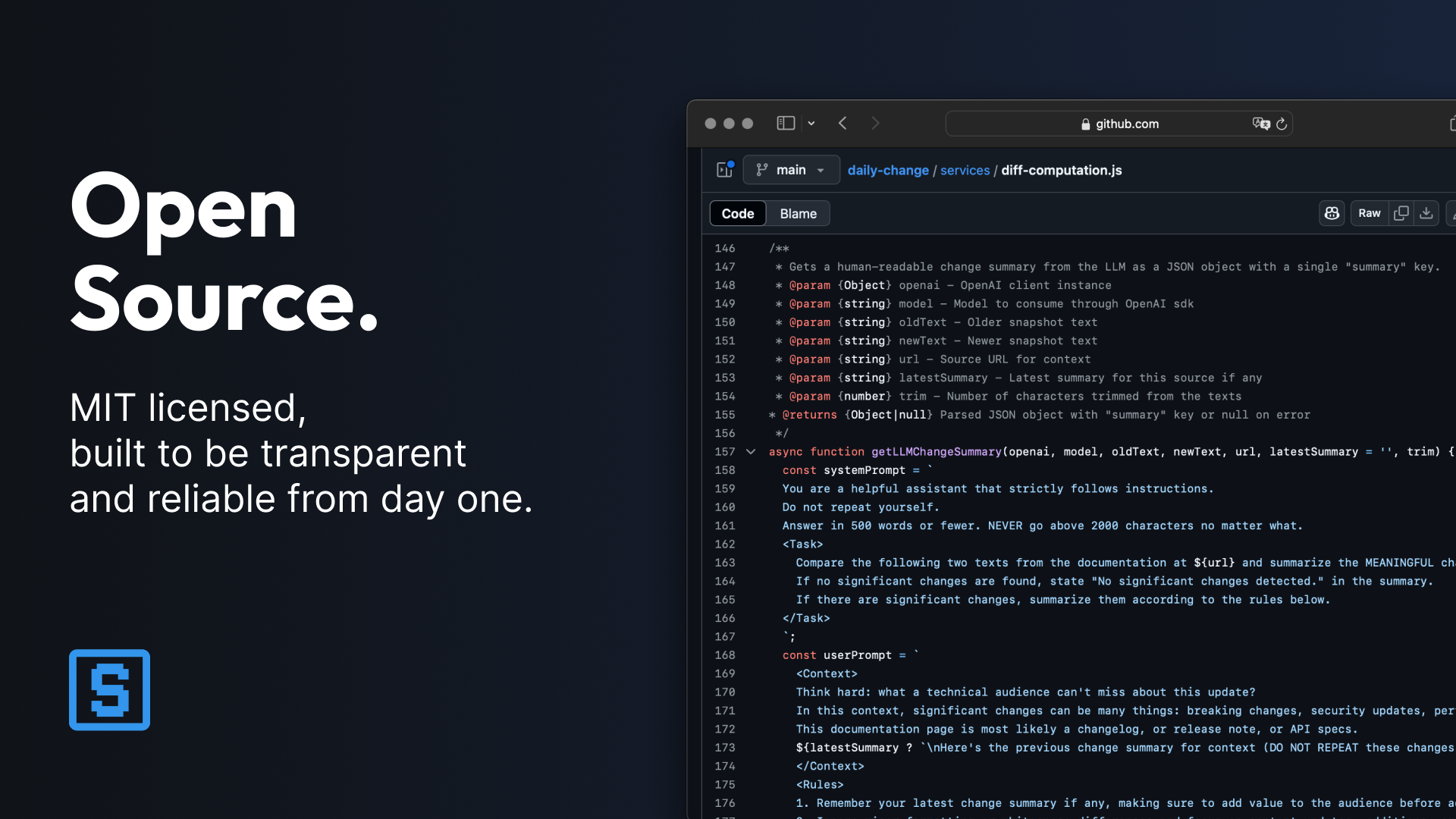Viewport: 1456px width, 819px height.
Task: Expand the file tree side panel
Action: 724,170
